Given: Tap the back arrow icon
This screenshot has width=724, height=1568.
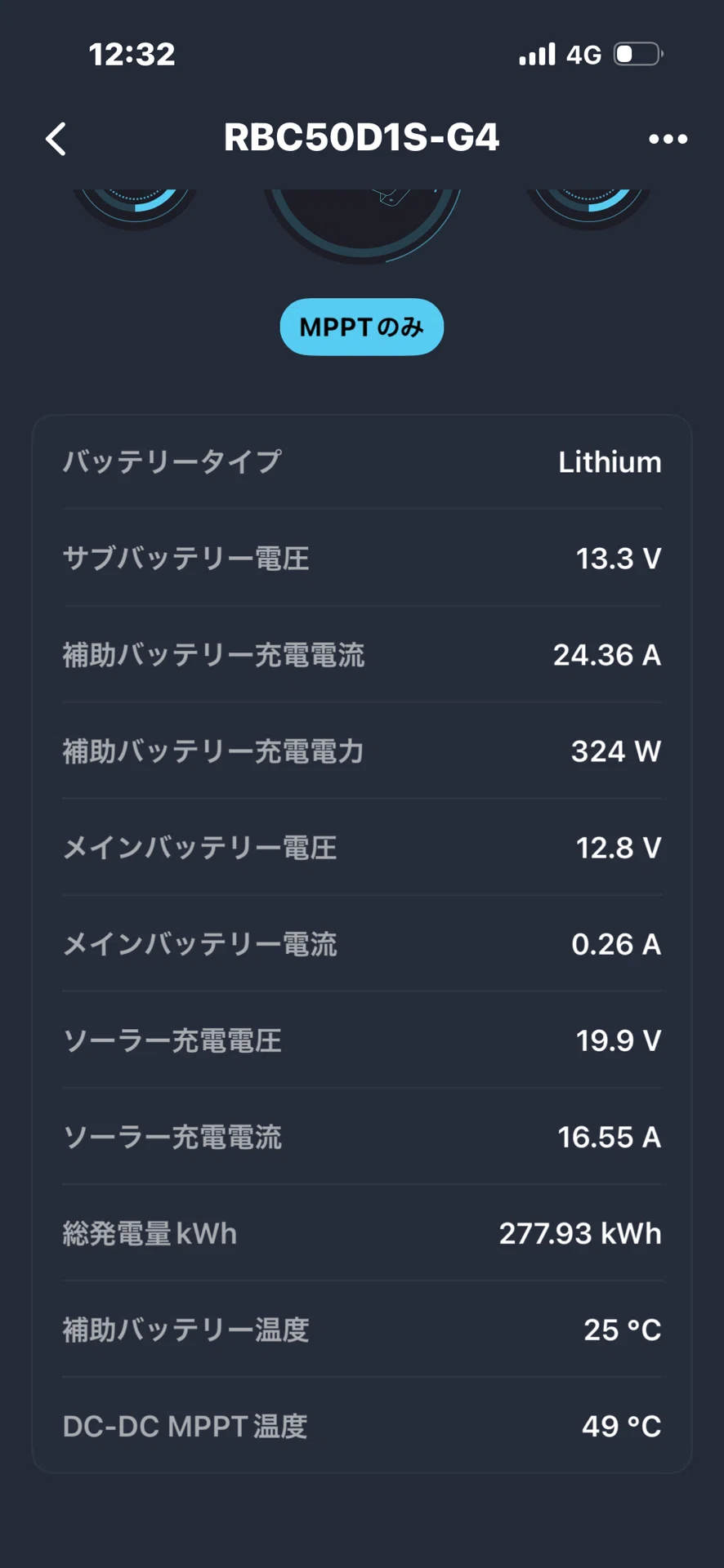Looking at the screenshot, I should click(56, 139).
